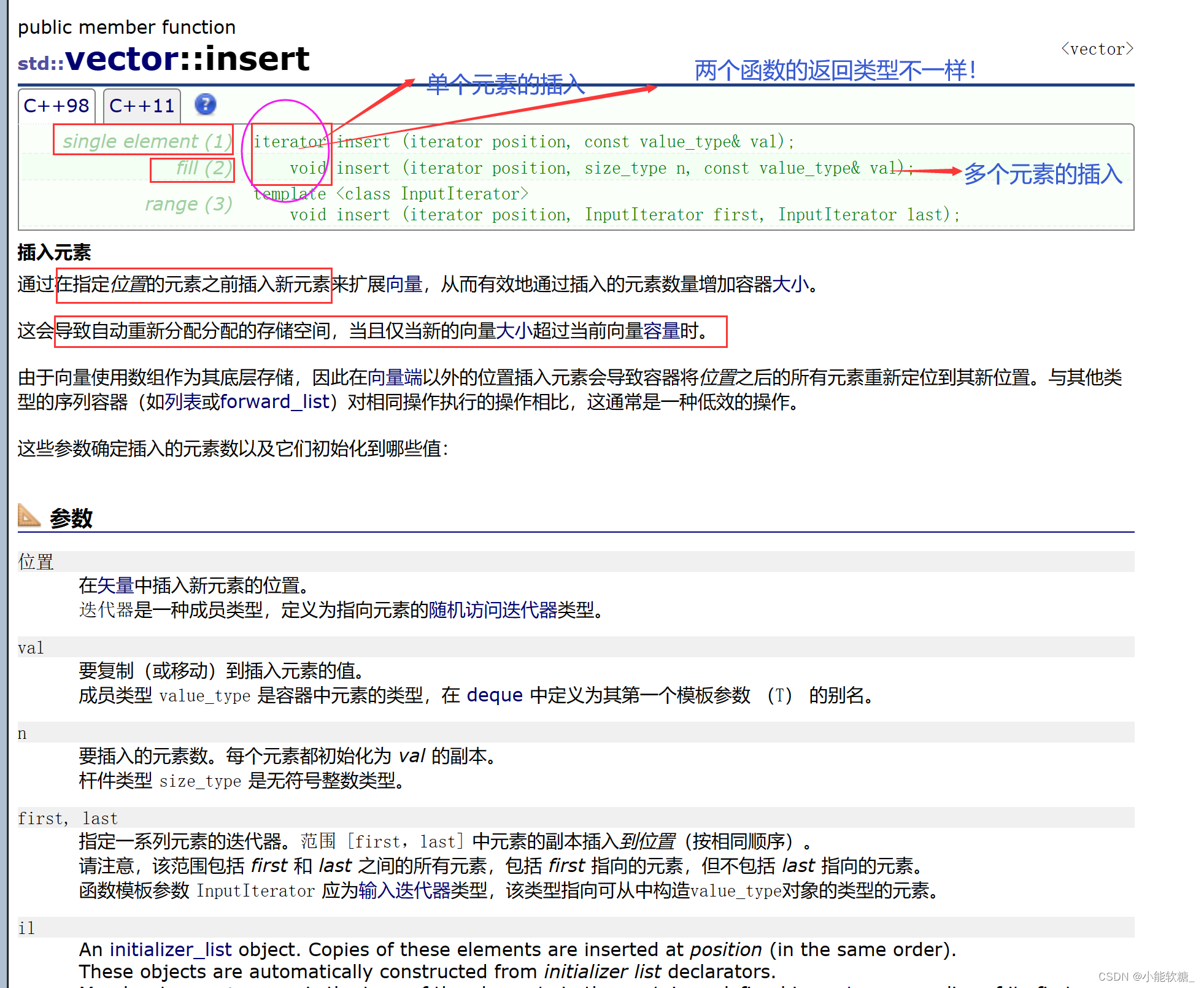Open the 矢量 link under 位置 parameter
This screenshot has width=1204, height=988.
[115, 585]
